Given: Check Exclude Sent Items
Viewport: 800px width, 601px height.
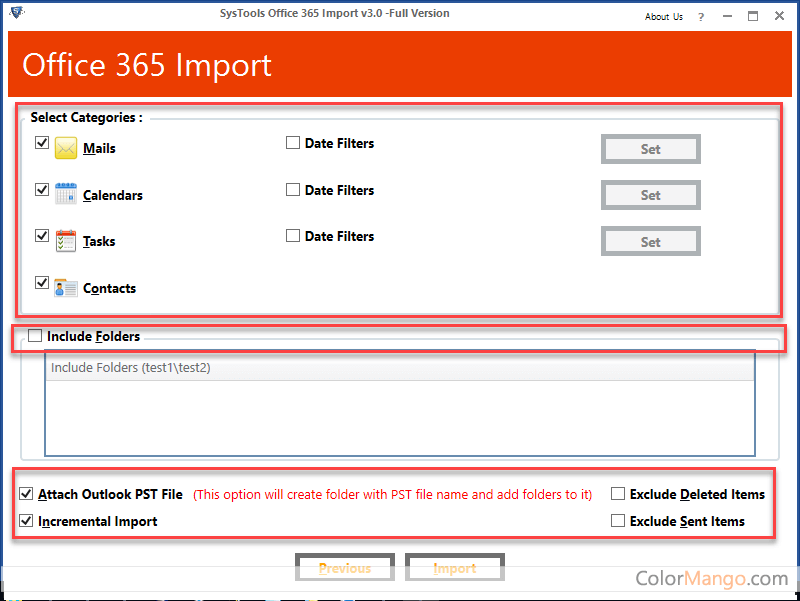Looking at the screenshot, I should pyautogui.click(x=618, y=521).
